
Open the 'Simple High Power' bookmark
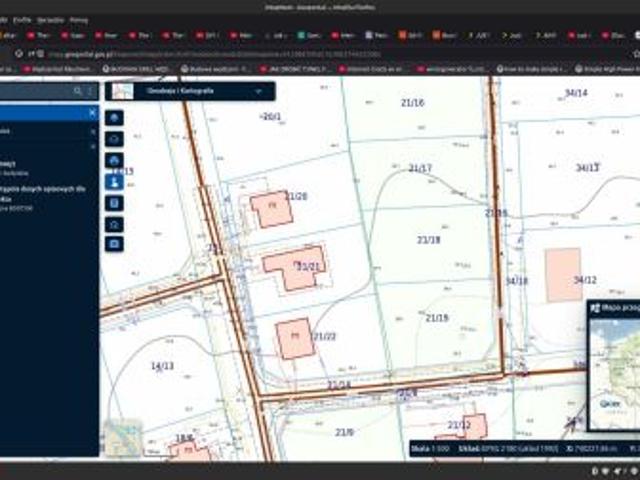(x=607, y=69)
